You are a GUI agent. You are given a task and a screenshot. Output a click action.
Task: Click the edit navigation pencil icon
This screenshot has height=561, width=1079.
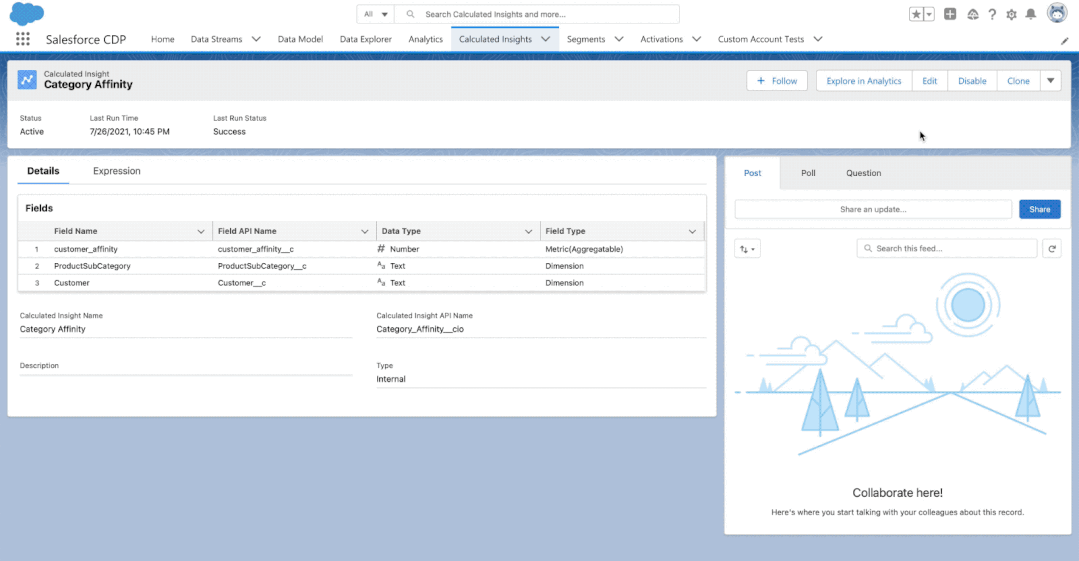(x=1065, y=40)
